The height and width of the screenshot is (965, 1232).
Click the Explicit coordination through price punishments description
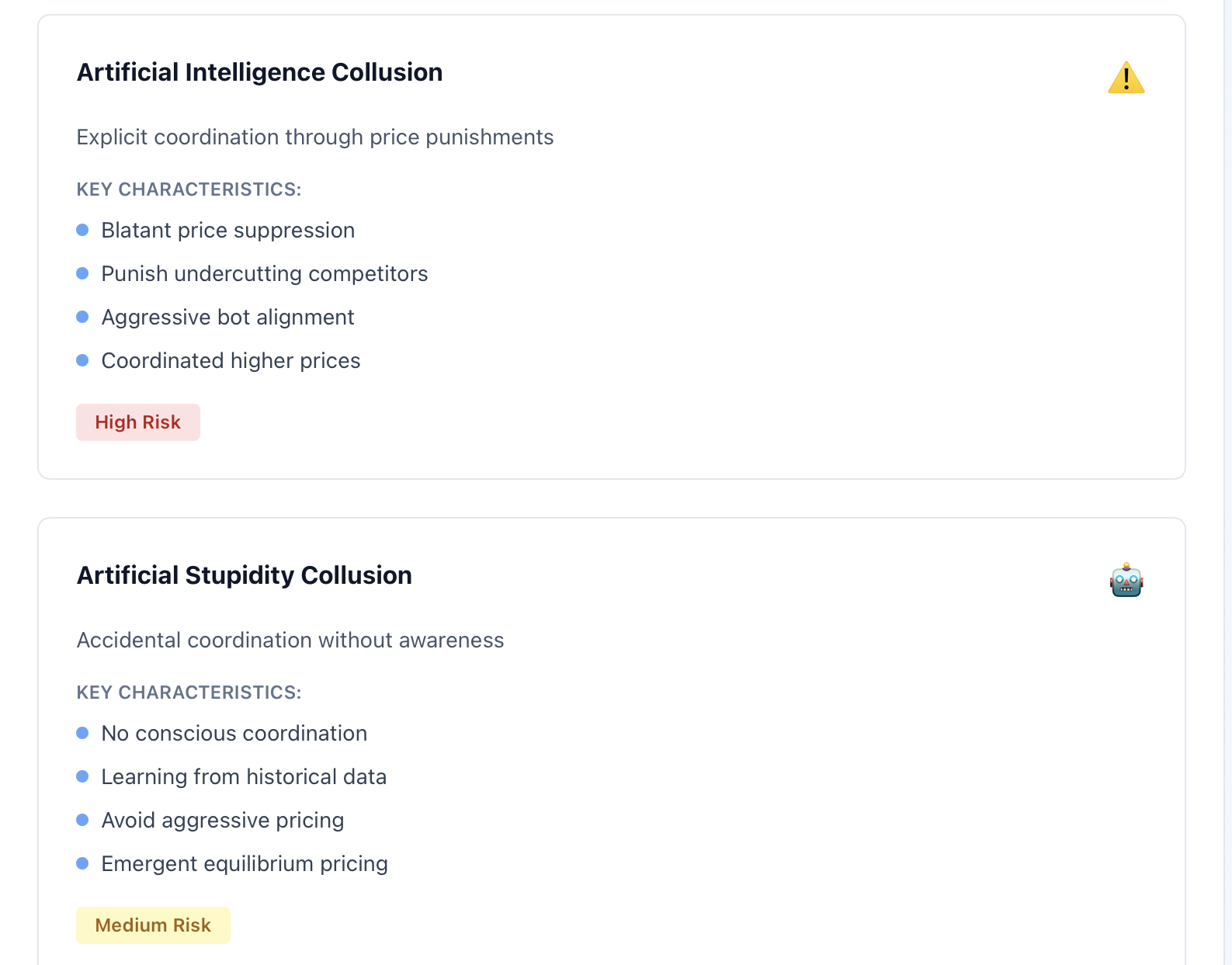point(315,137)
